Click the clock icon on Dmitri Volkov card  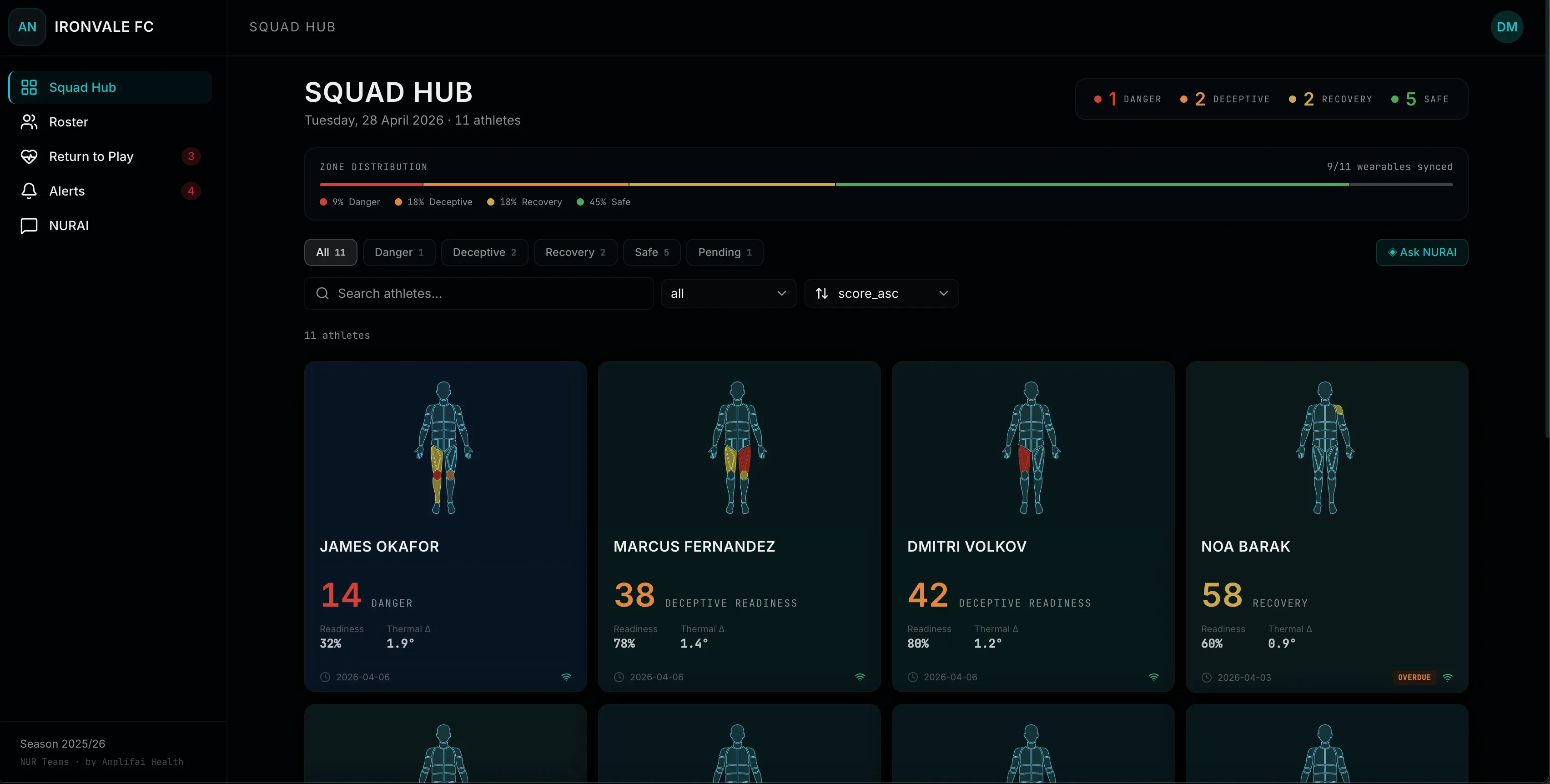pos(912,677)
